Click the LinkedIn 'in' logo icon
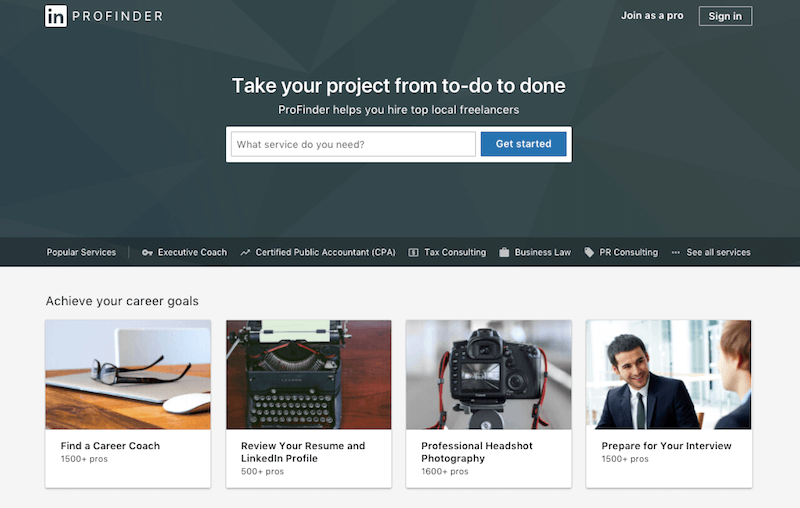This screenshot has width=800, height=508. (x=56, y=16)
